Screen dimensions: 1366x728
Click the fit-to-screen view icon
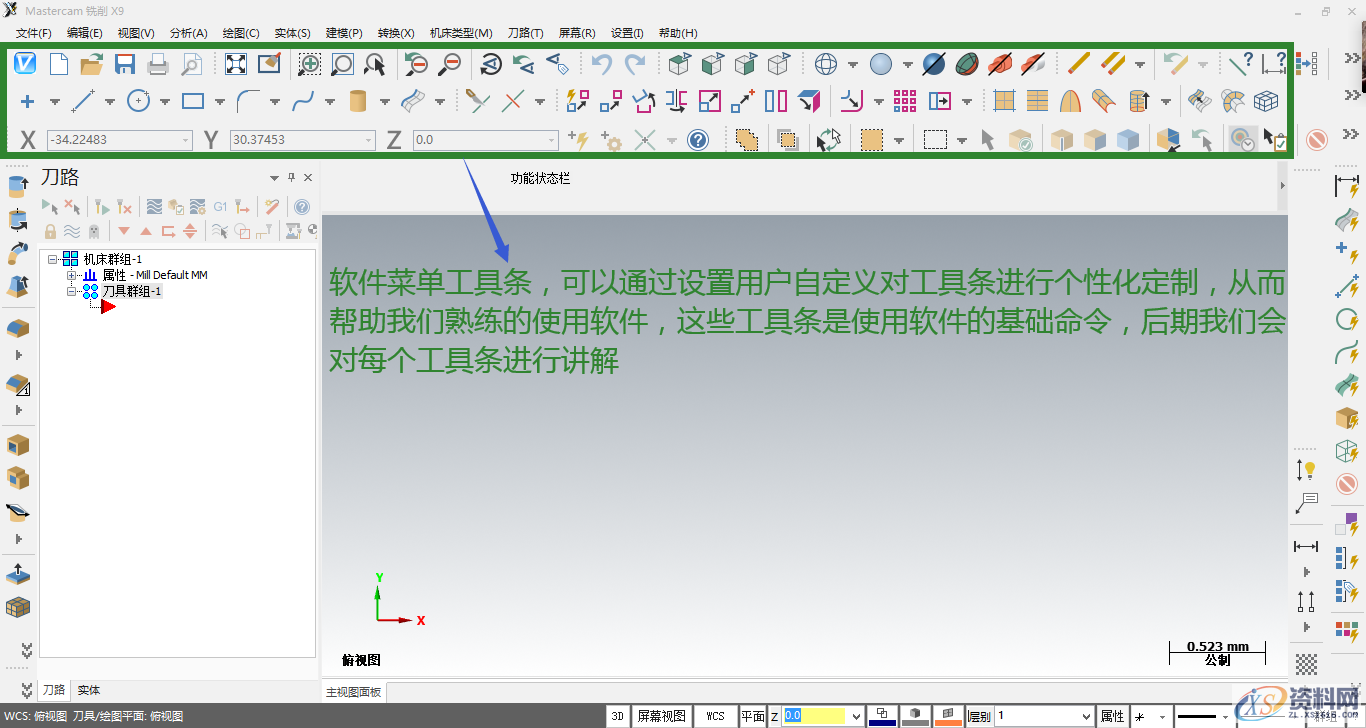point(234,63)
